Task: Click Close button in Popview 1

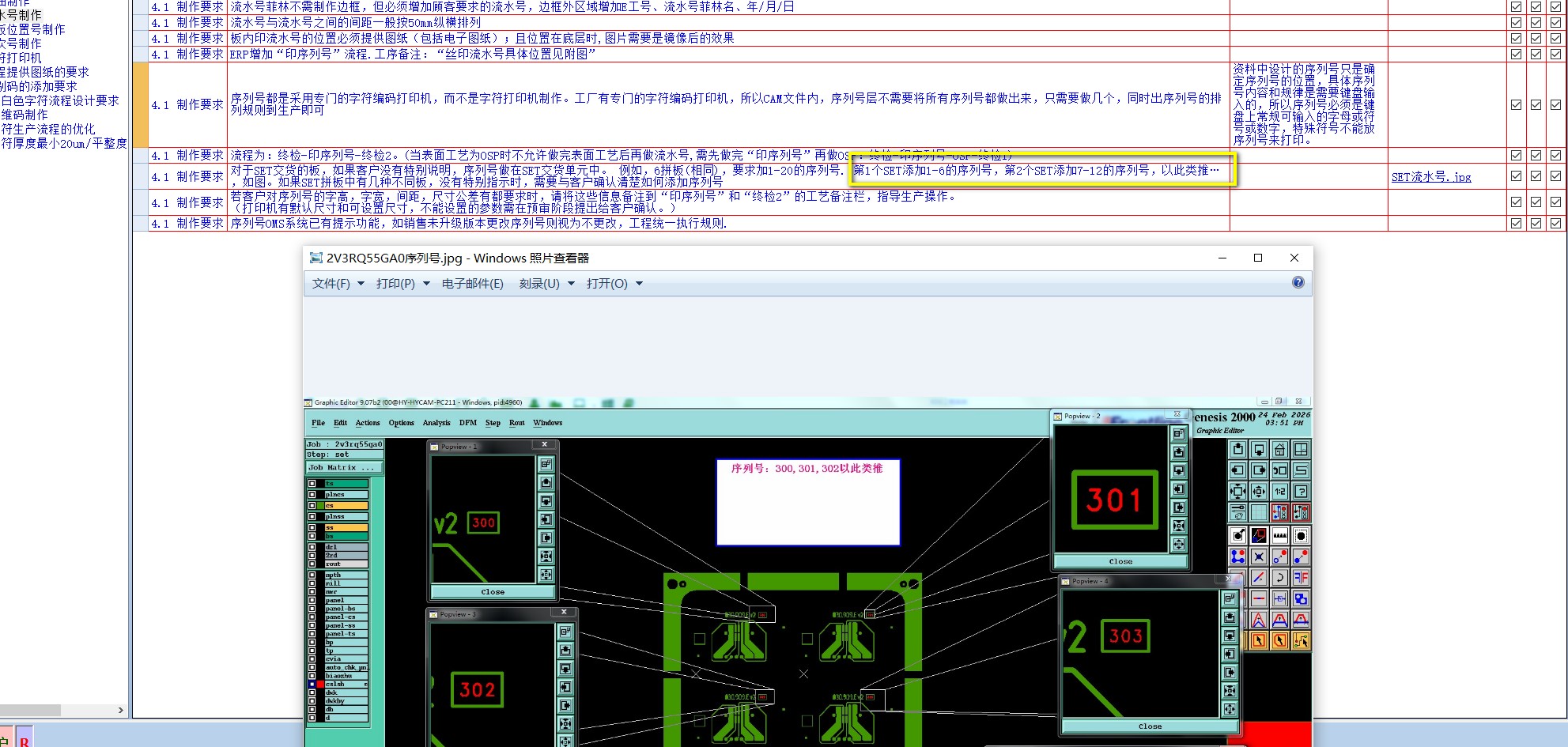Action: [493, 591]
